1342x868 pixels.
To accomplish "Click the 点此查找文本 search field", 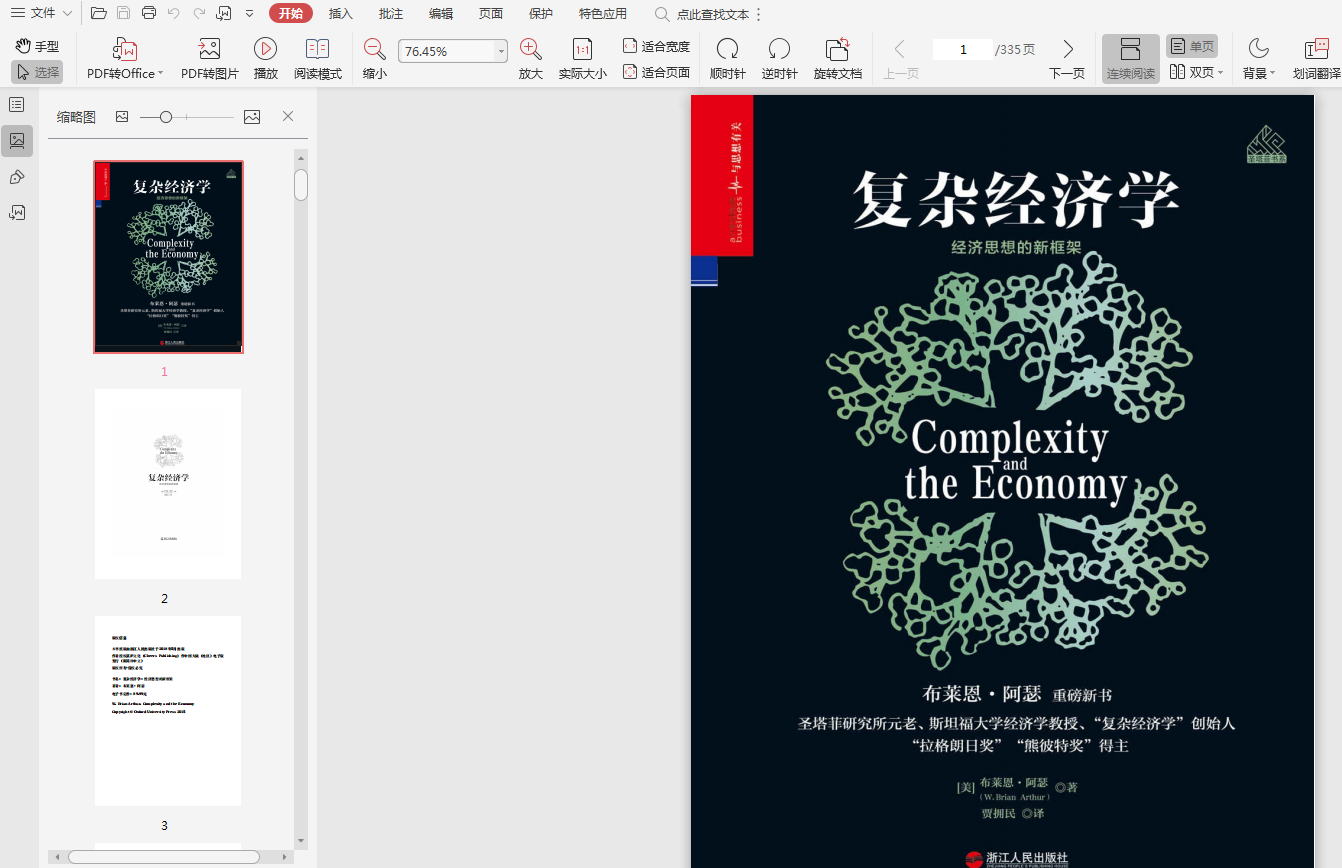I will coord(702,14).
